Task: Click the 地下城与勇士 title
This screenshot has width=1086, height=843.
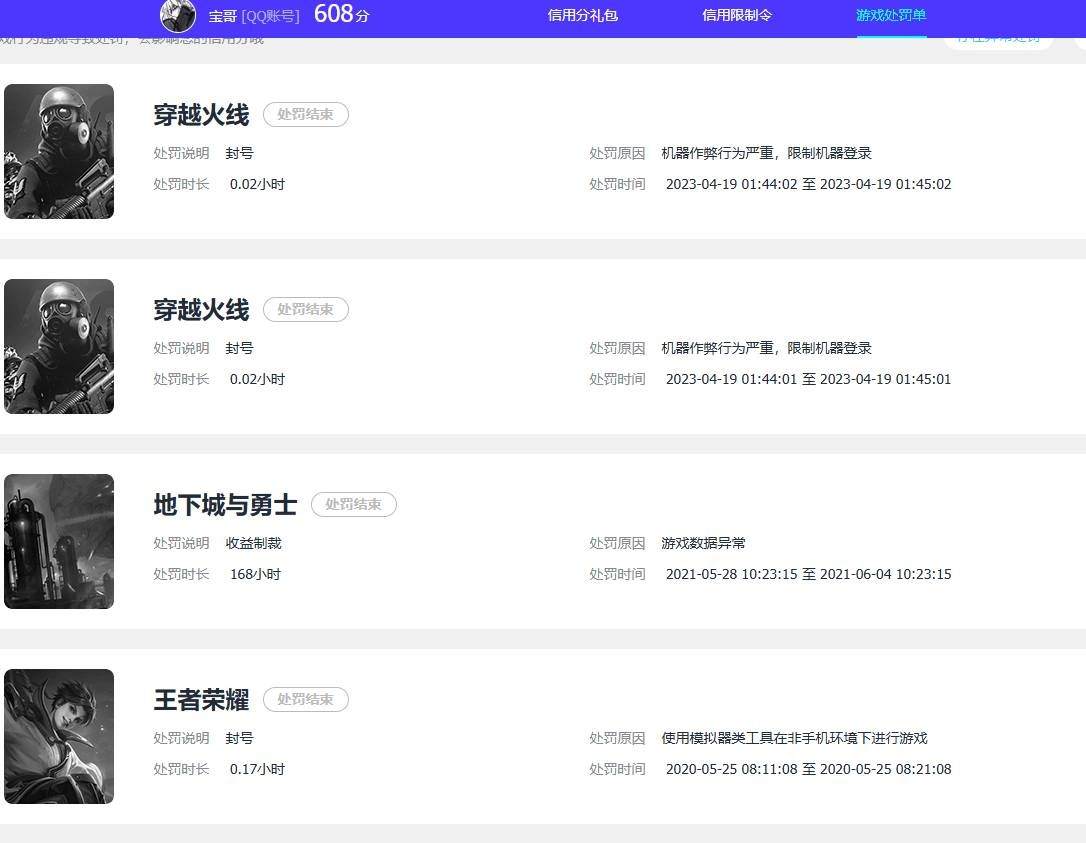Action: pyautogui.click(x=225, y=505)
